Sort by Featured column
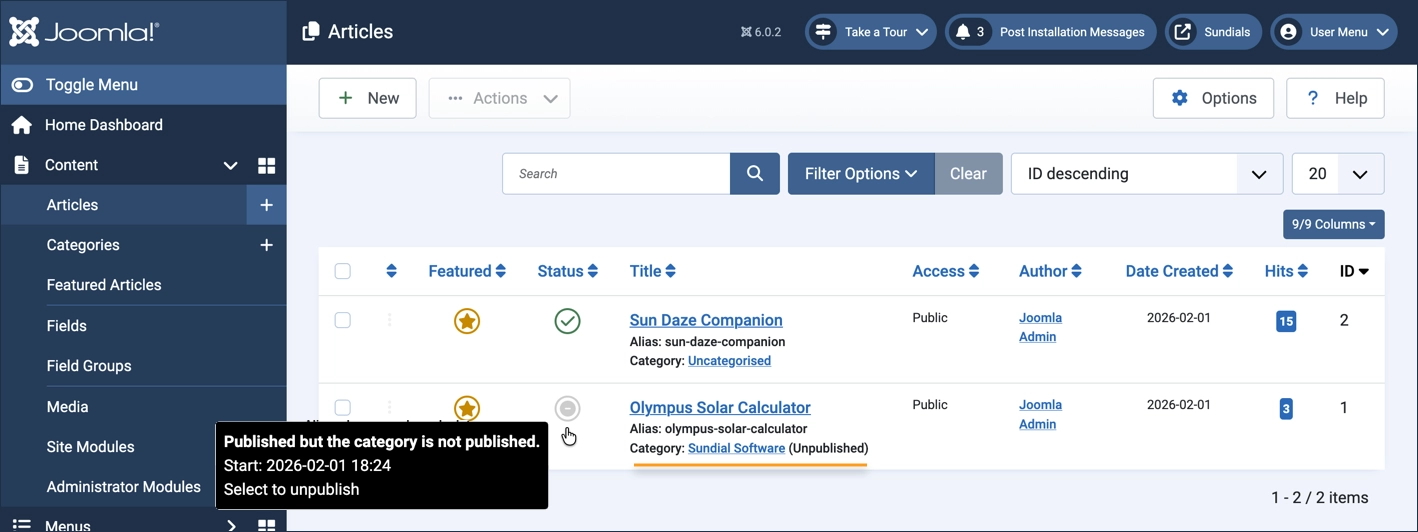 [x=467, y=271]
